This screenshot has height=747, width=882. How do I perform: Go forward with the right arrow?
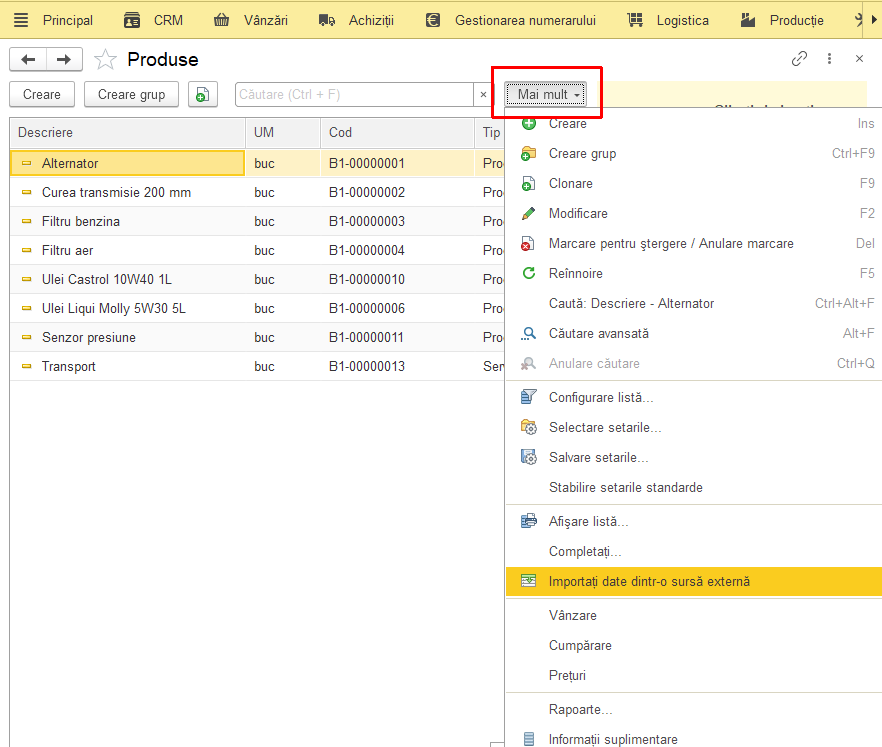tap(64, 59)
